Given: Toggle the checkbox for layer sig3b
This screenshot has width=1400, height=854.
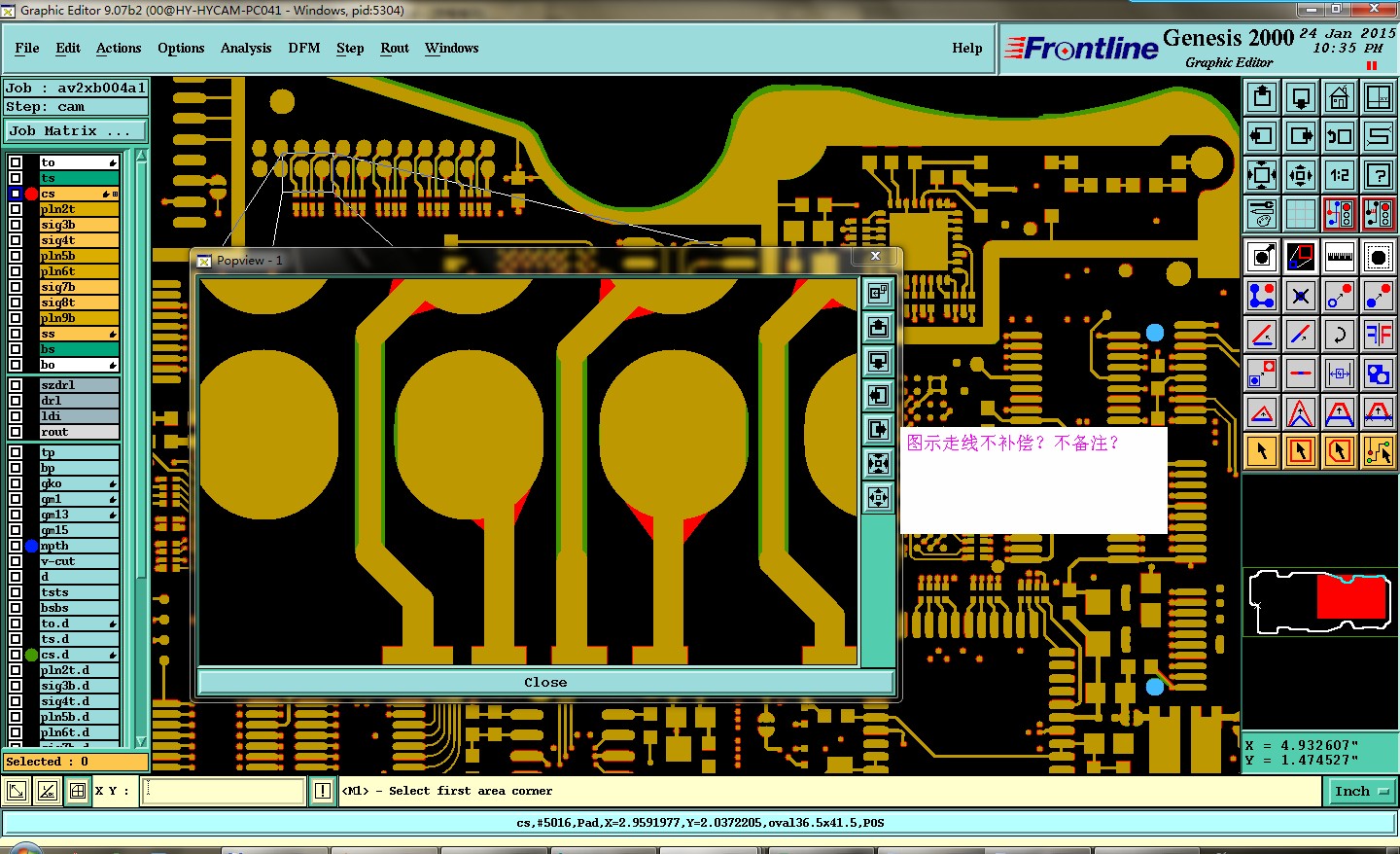Looking at the screenshot, I should click(x=16, y=225).
